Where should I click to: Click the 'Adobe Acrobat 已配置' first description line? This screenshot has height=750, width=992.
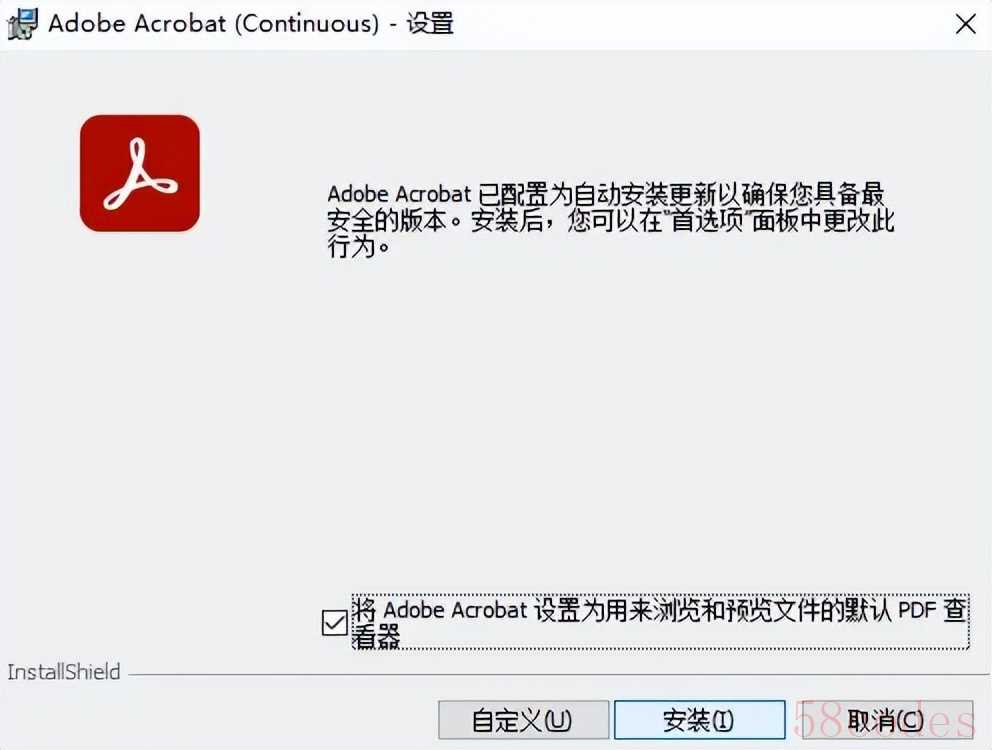[605, 194]
